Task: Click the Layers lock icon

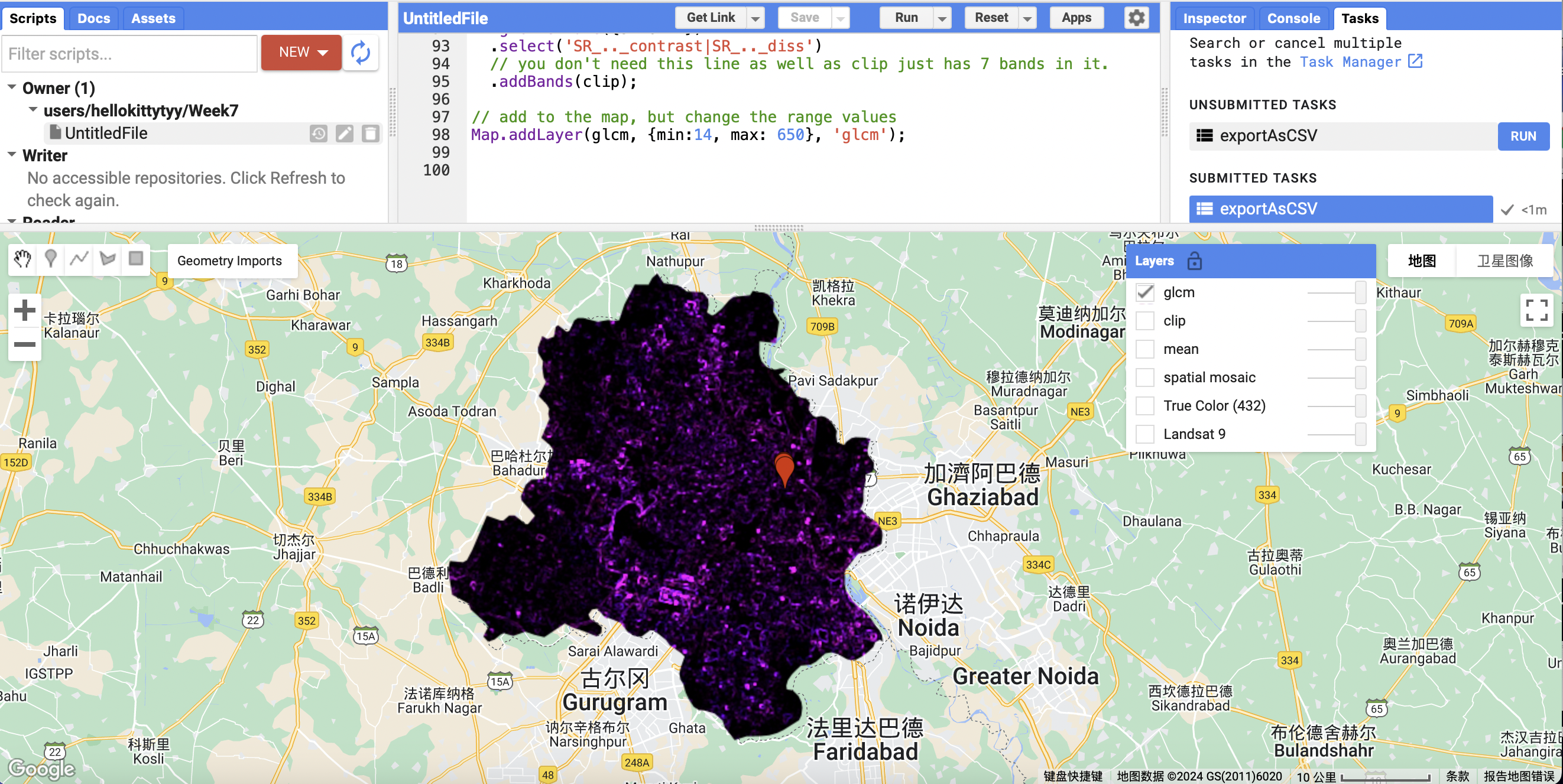Action: (1195, 261)
